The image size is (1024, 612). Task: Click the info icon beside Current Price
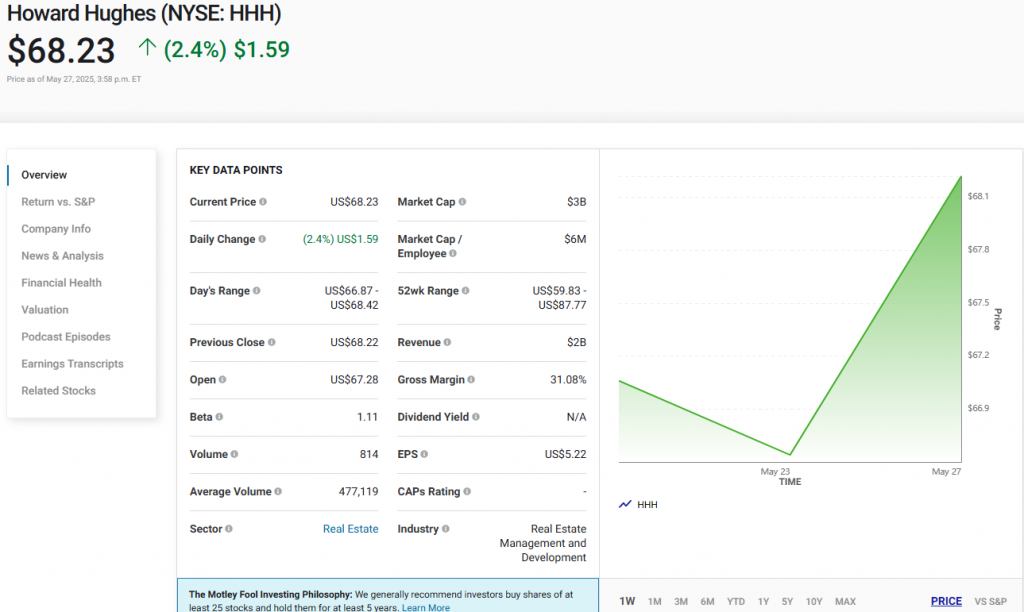263,202
